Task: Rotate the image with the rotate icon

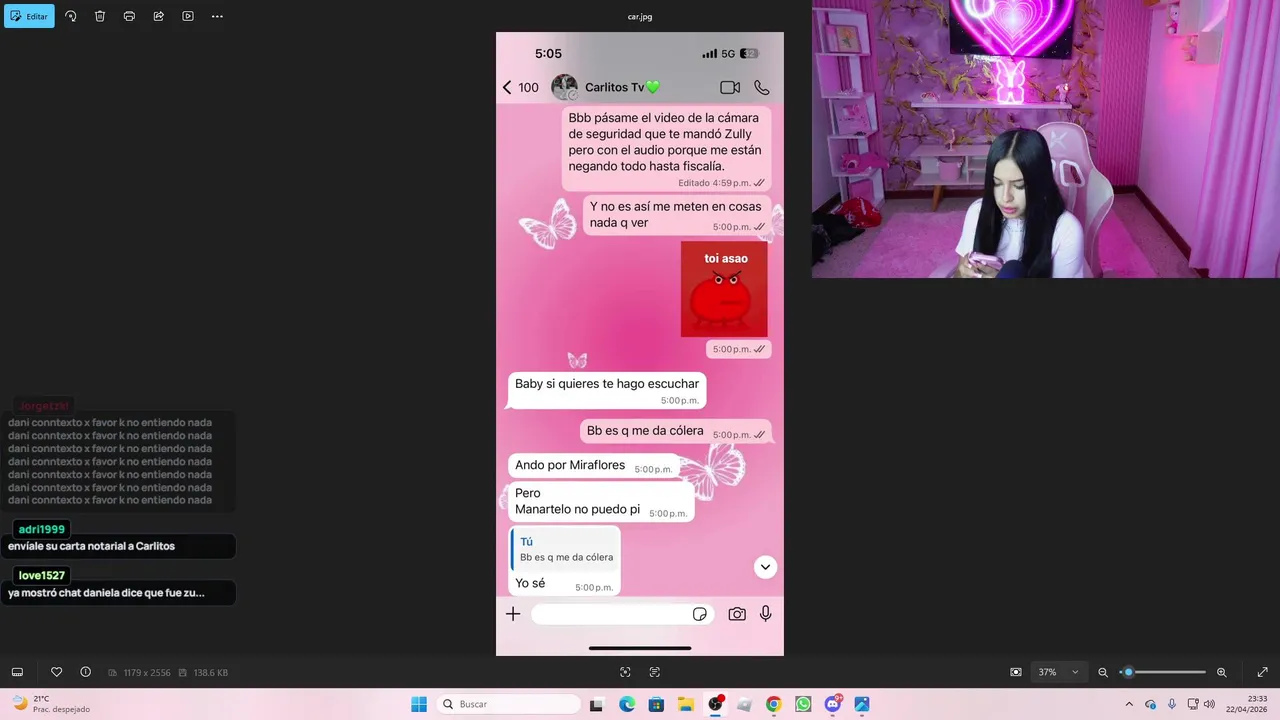Action: (x=70, y=16)
